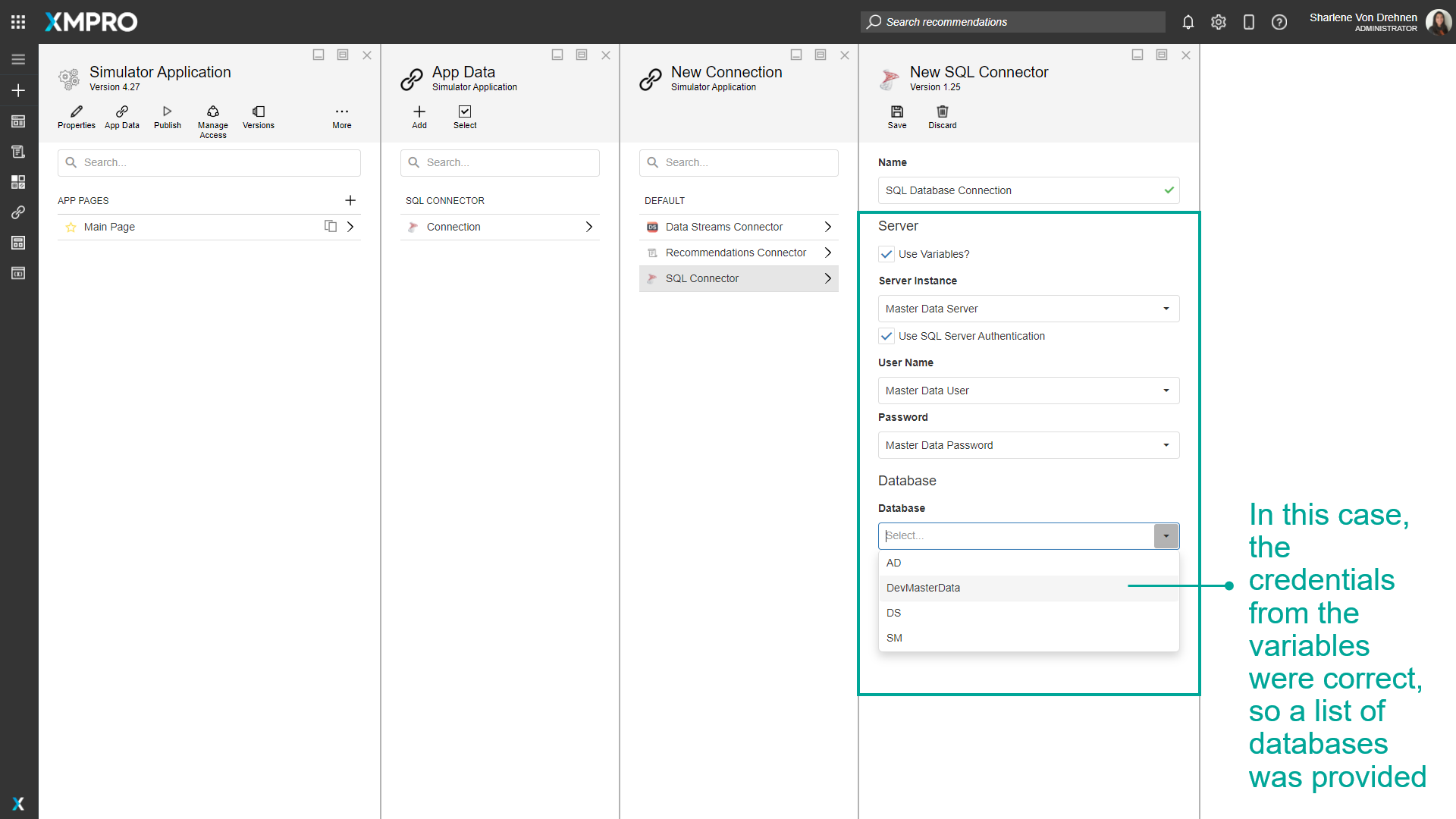1456x819 pixels.
Task: Click the Discard trash icon
Action: [942, 112]
